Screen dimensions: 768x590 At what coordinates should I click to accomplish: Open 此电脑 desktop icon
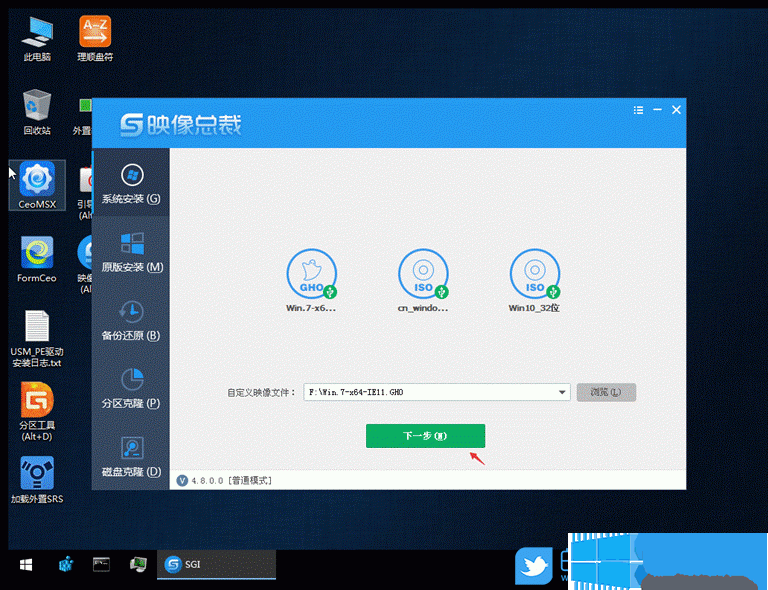38,36
